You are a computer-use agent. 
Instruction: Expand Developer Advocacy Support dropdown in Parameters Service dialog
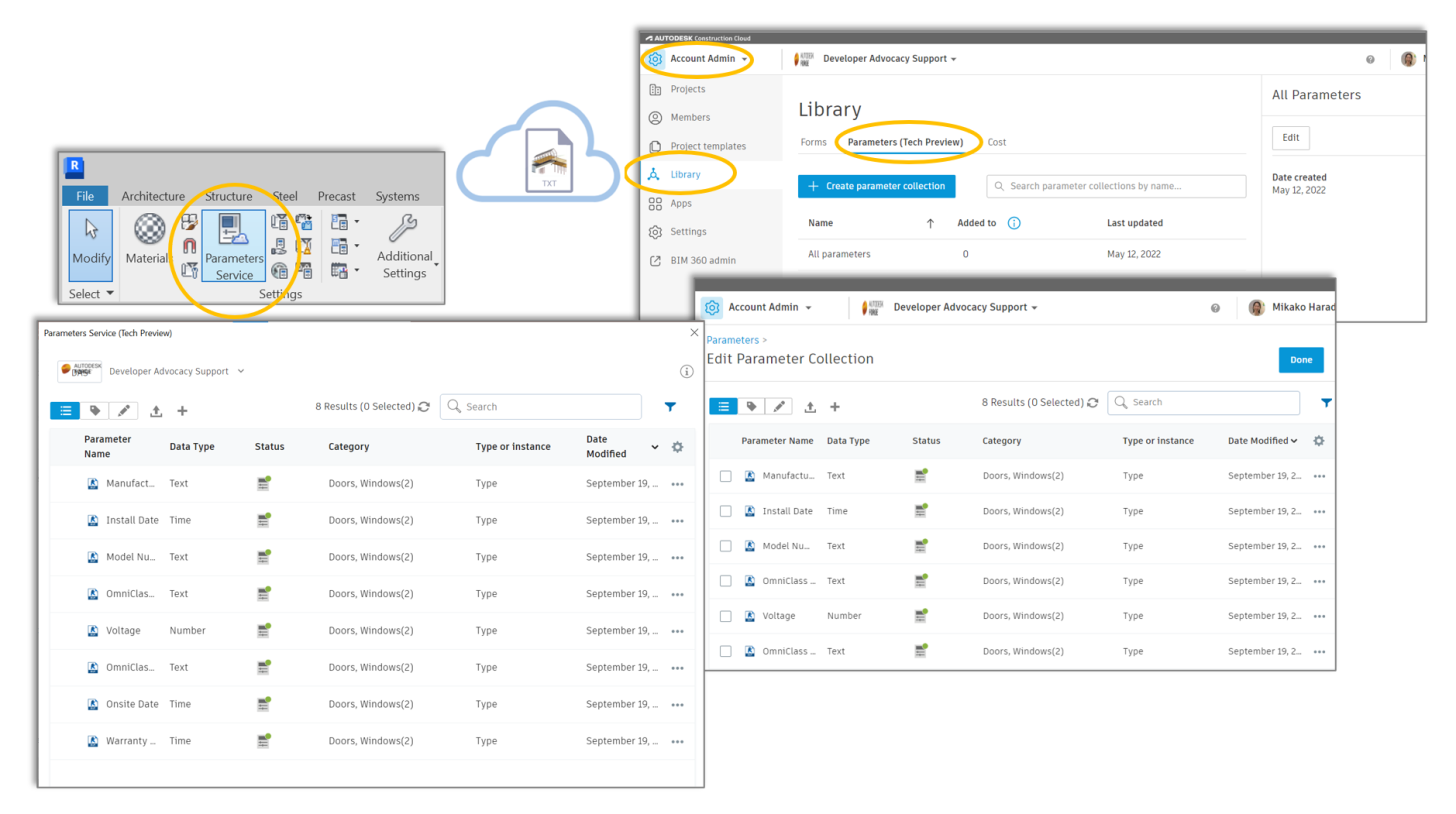[x=240, y=371]
